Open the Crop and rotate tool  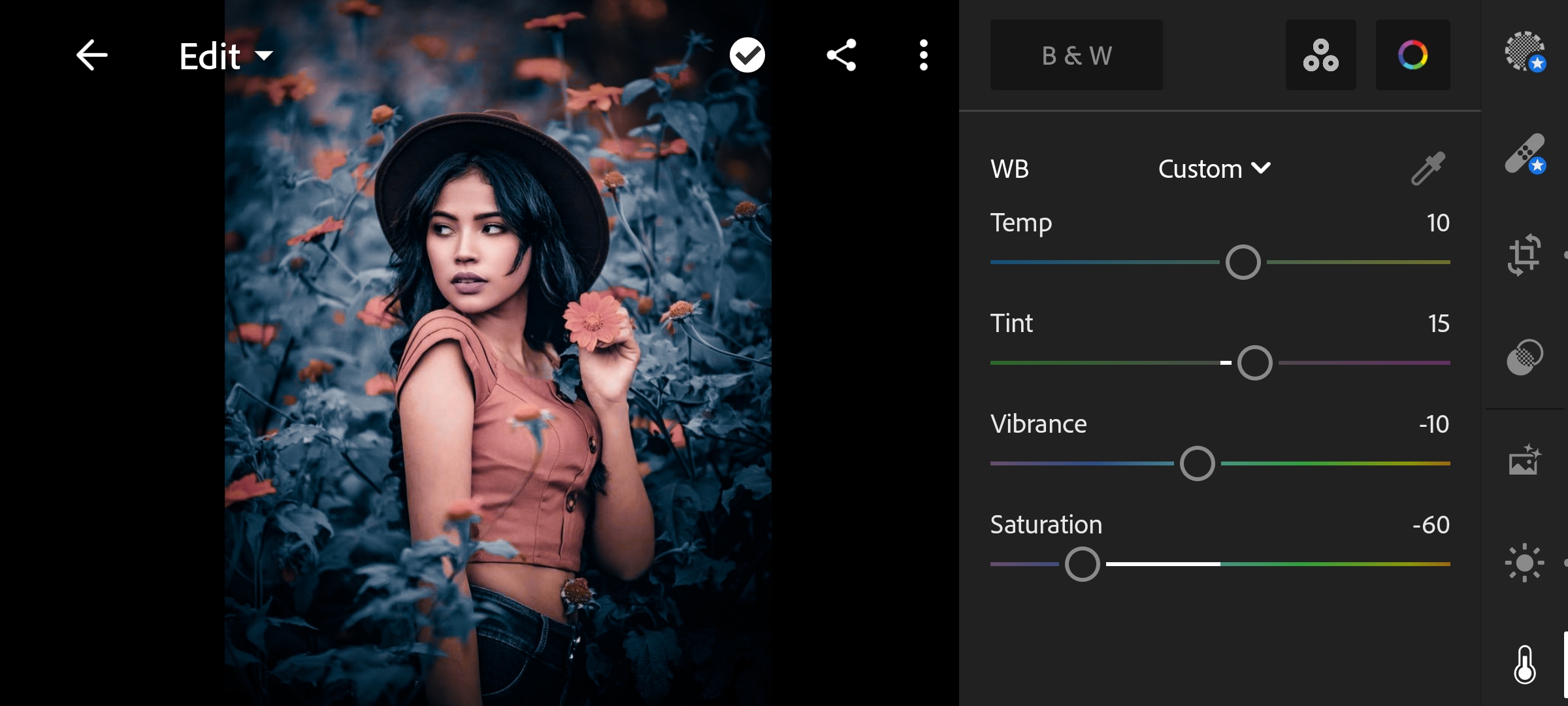[x=1525, y=255]
